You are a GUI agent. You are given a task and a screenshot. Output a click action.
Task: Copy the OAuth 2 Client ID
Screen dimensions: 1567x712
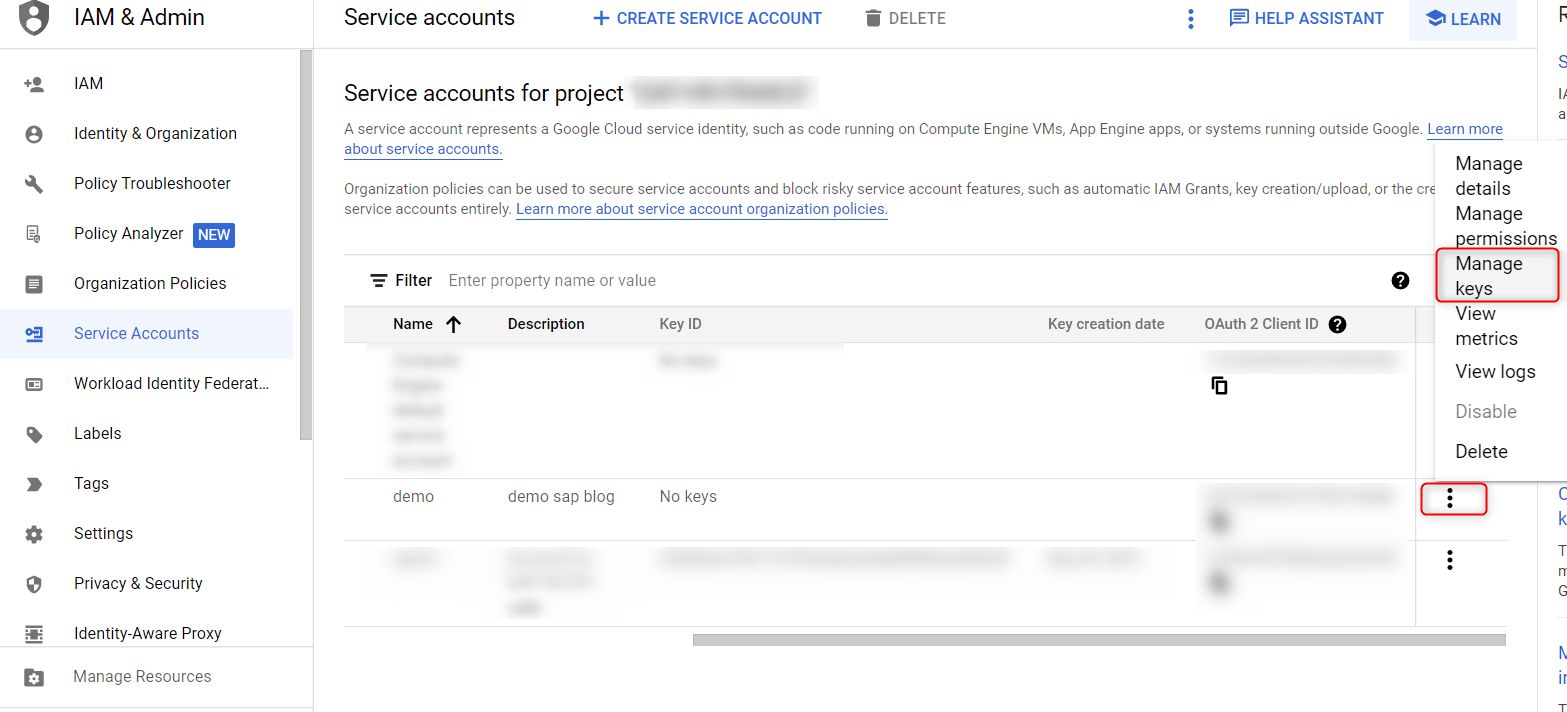pyautogui.click(x=1220, y=385)
